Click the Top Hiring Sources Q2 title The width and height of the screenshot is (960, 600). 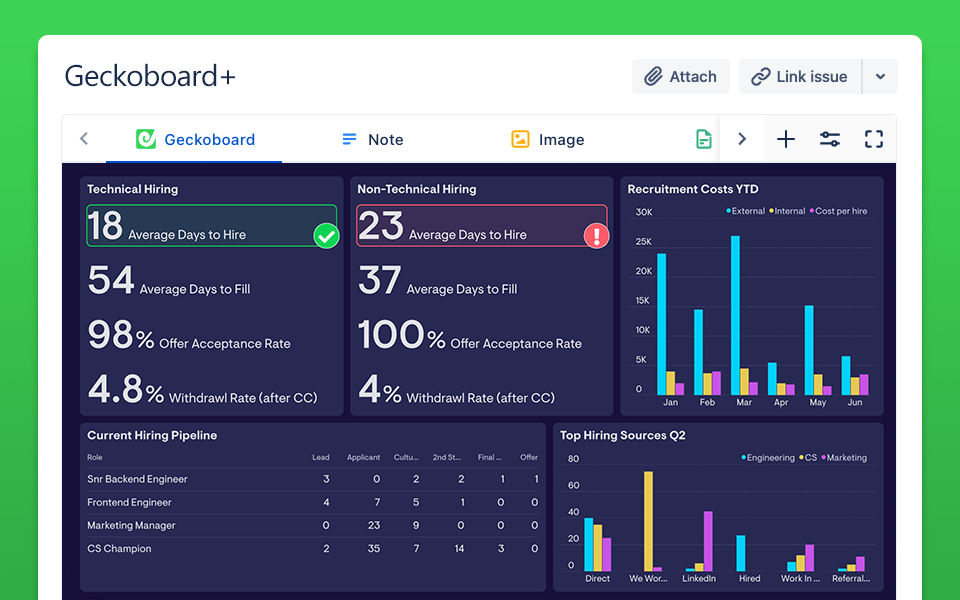coord(623,435)
